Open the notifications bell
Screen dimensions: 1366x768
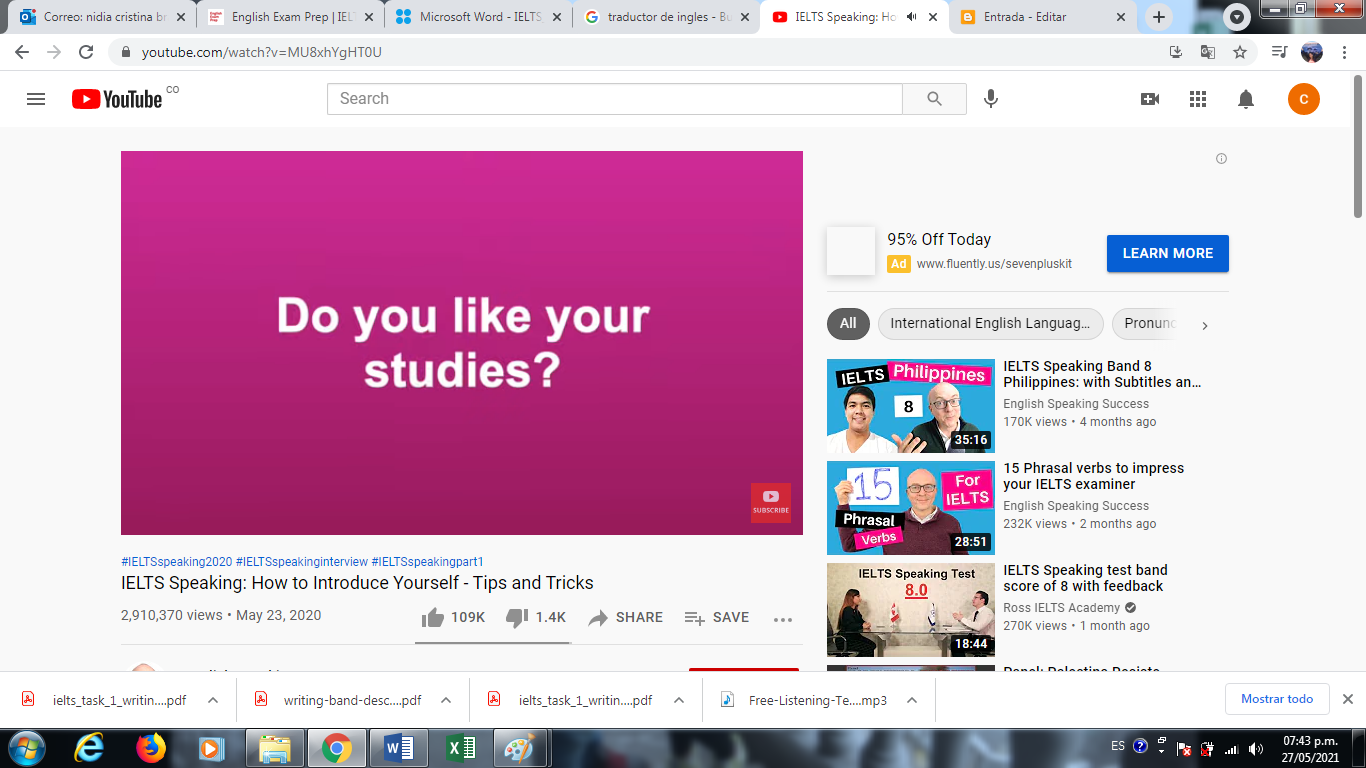1246,99
